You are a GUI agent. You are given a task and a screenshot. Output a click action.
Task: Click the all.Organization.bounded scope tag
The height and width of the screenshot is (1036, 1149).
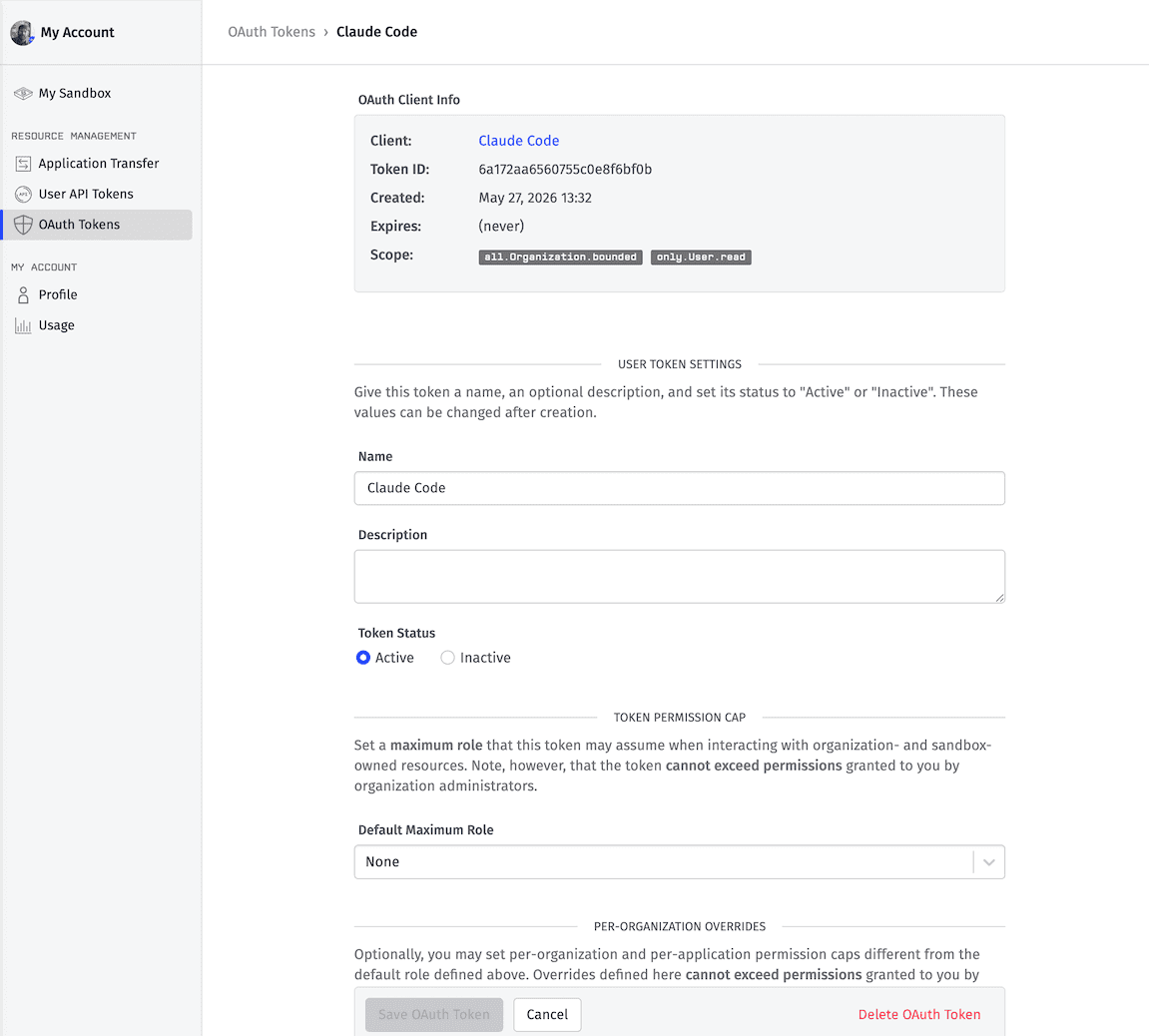point(561,258)
